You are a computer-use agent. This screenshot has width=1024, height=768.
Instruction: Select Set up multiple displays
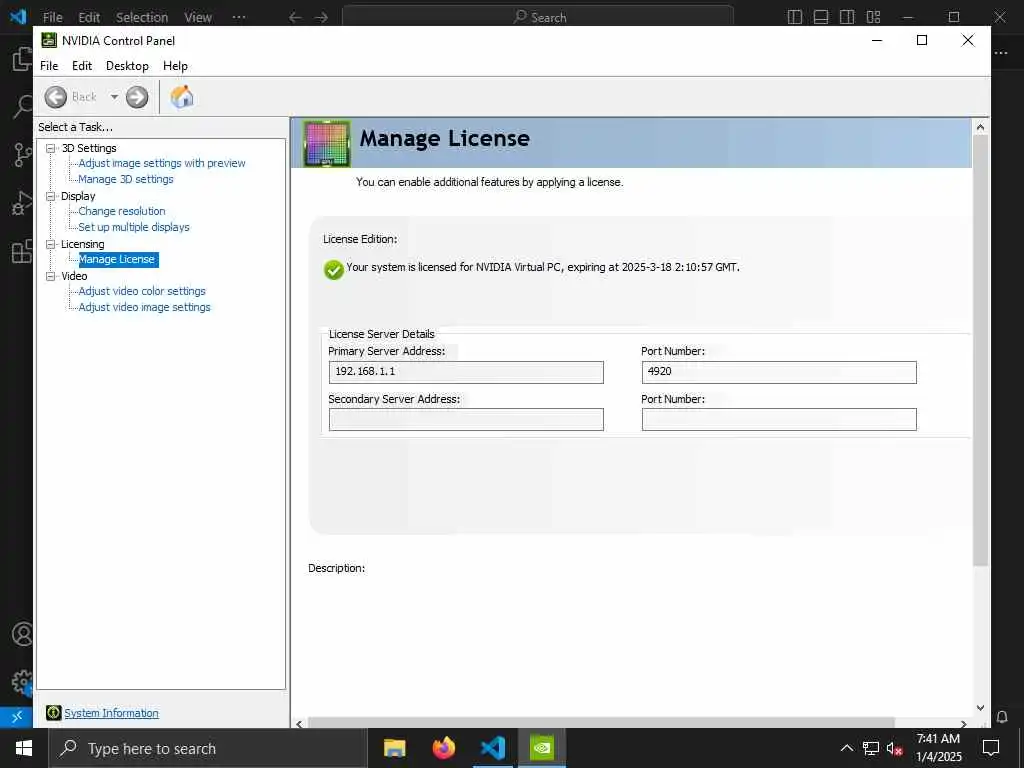[x=134, y=227]
